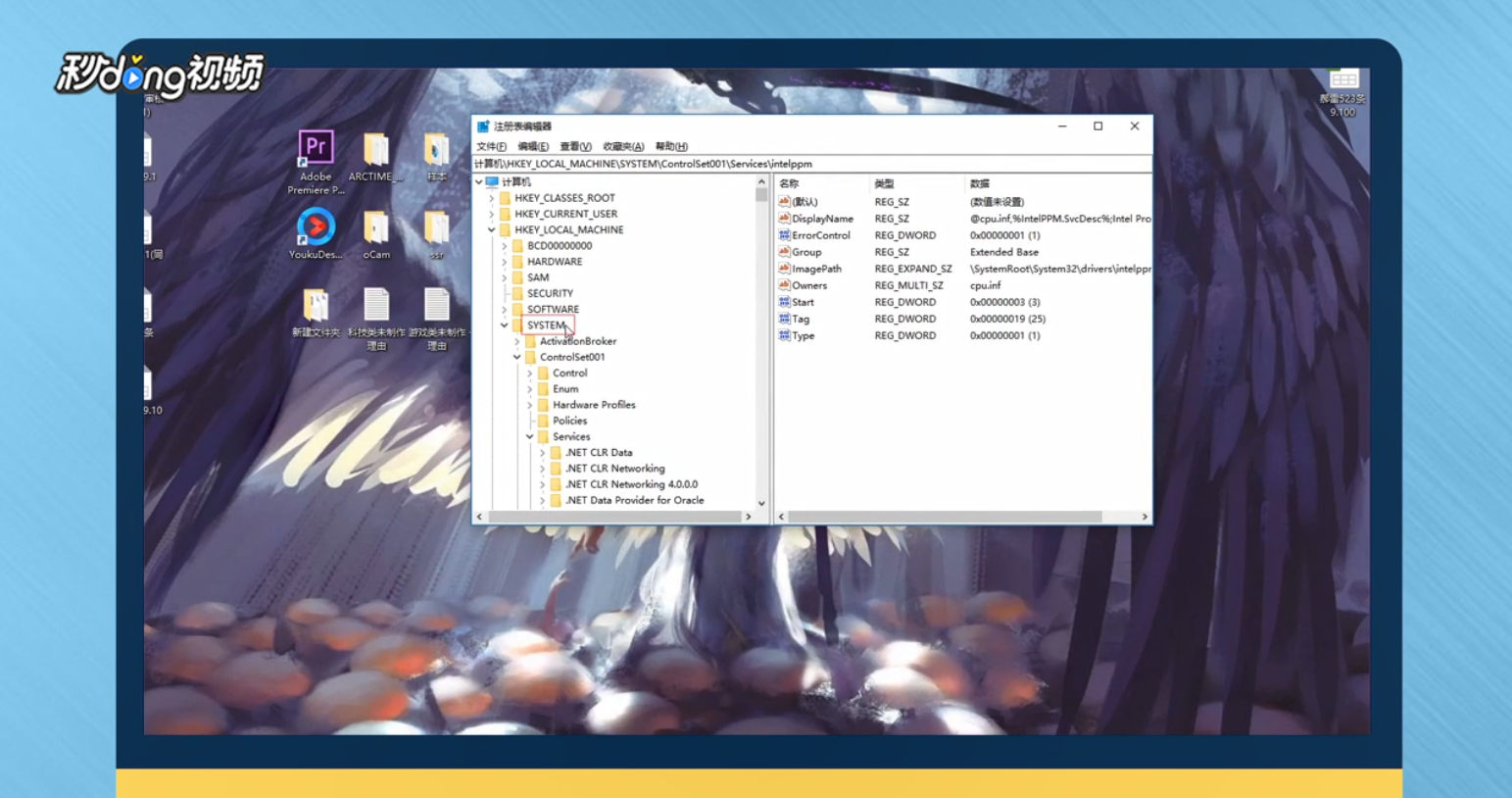Select the (默认) string value icon
This screenshot has width=1512, height=798.
784,201
